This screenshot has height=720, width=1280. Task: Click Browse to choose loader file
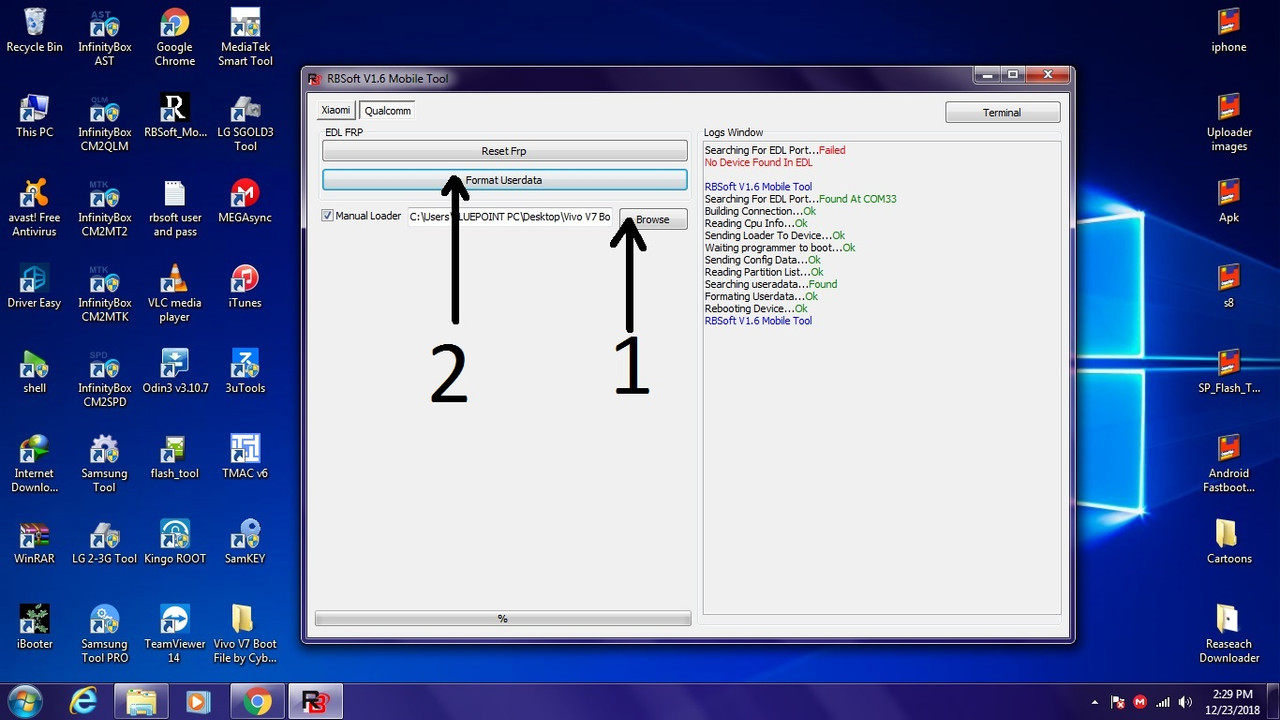[x=653, y=219]
